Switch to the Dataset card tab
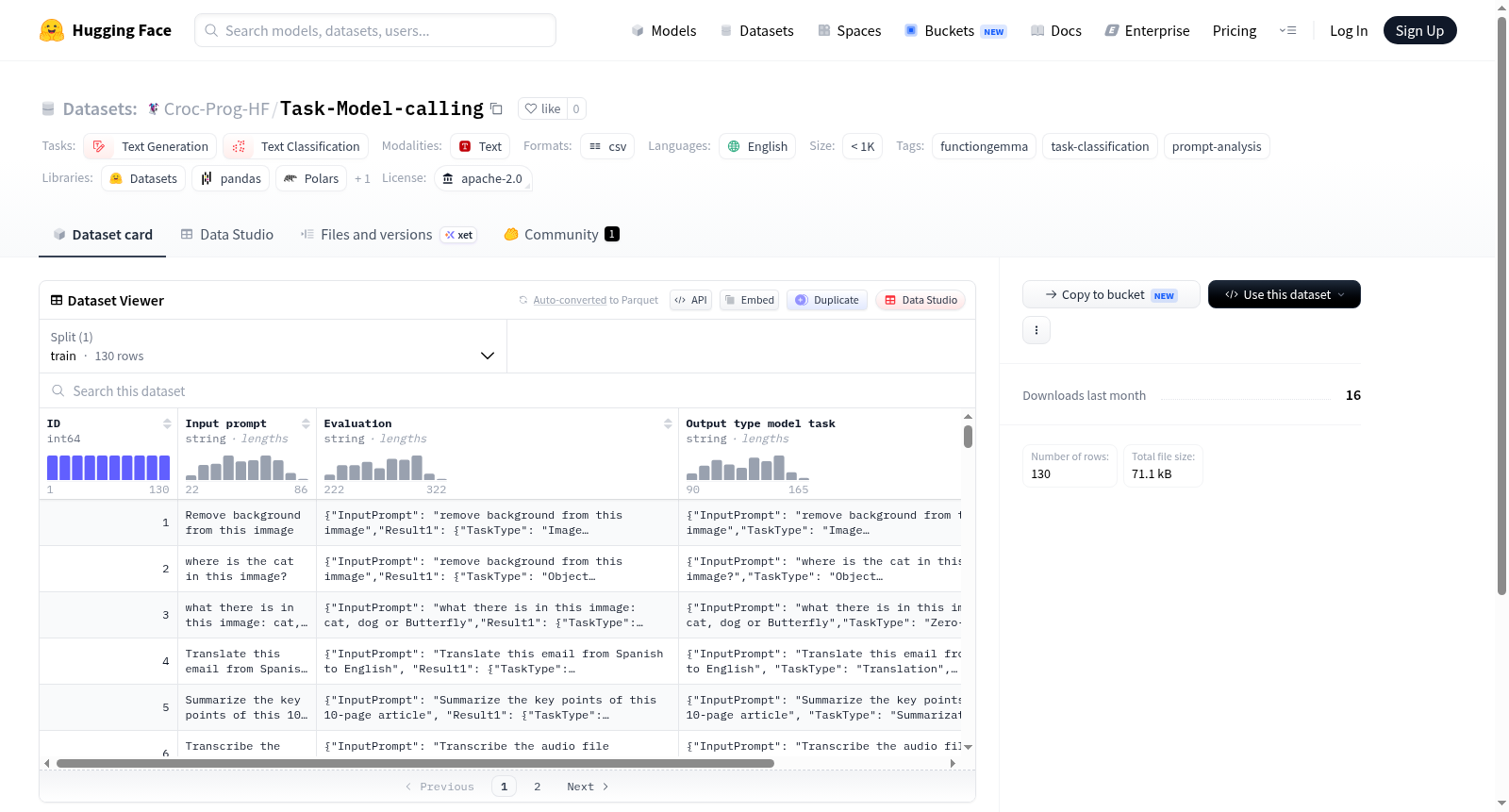This screenshot has height=812, width=1509. point(103,235)
